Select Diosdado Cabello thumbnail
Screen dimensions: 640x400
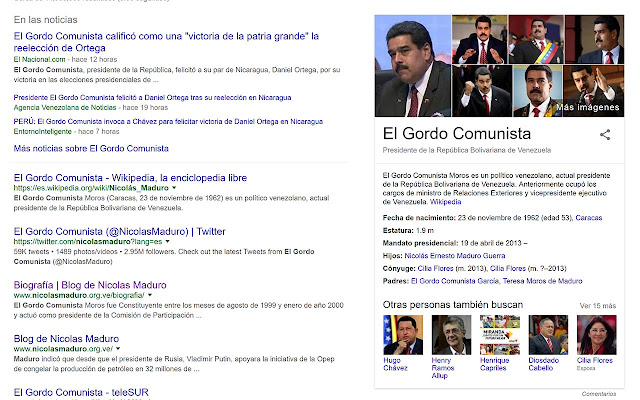(x=548, y=335)
